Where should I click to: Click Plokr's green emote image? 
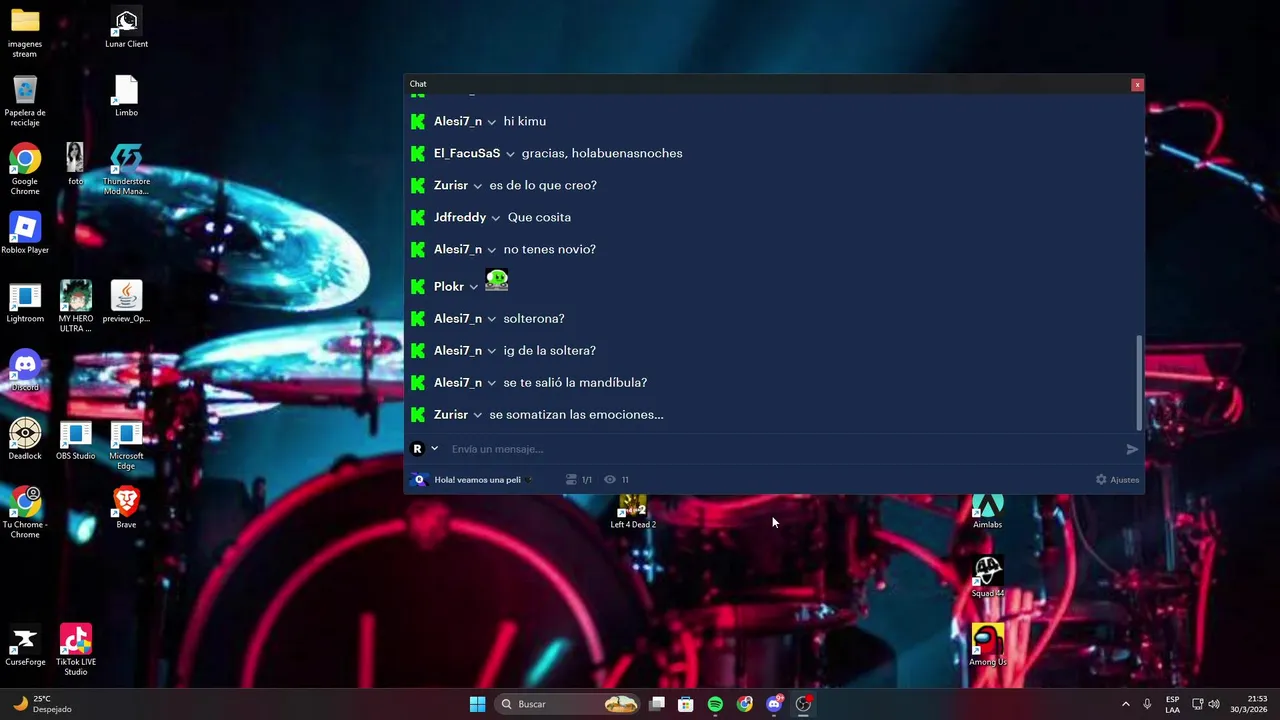(497, 280)
